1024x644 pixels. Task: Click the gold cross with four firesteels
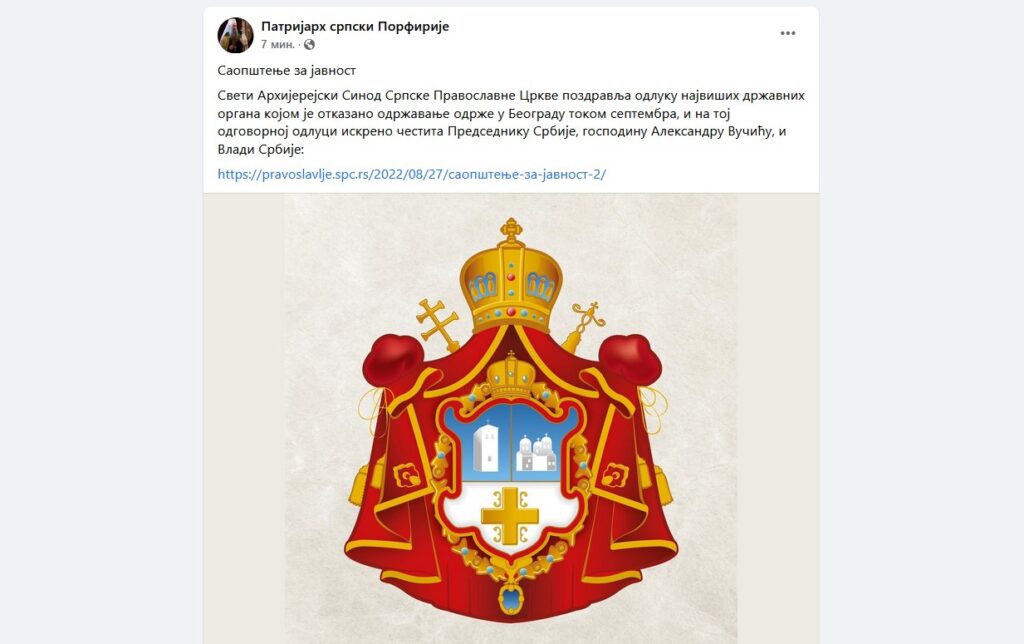coord(511,515)
